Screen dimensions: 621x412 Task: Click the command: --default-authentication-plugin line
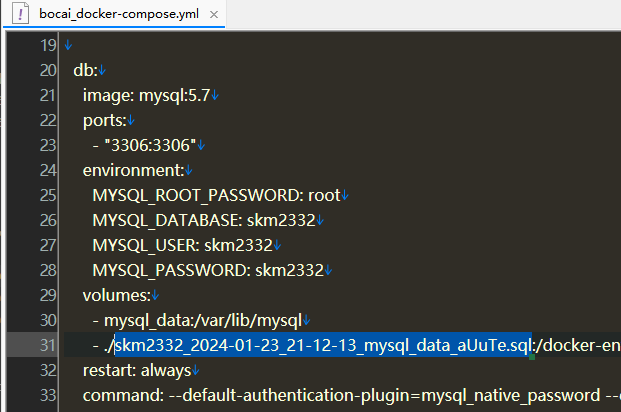coord(352,395)
